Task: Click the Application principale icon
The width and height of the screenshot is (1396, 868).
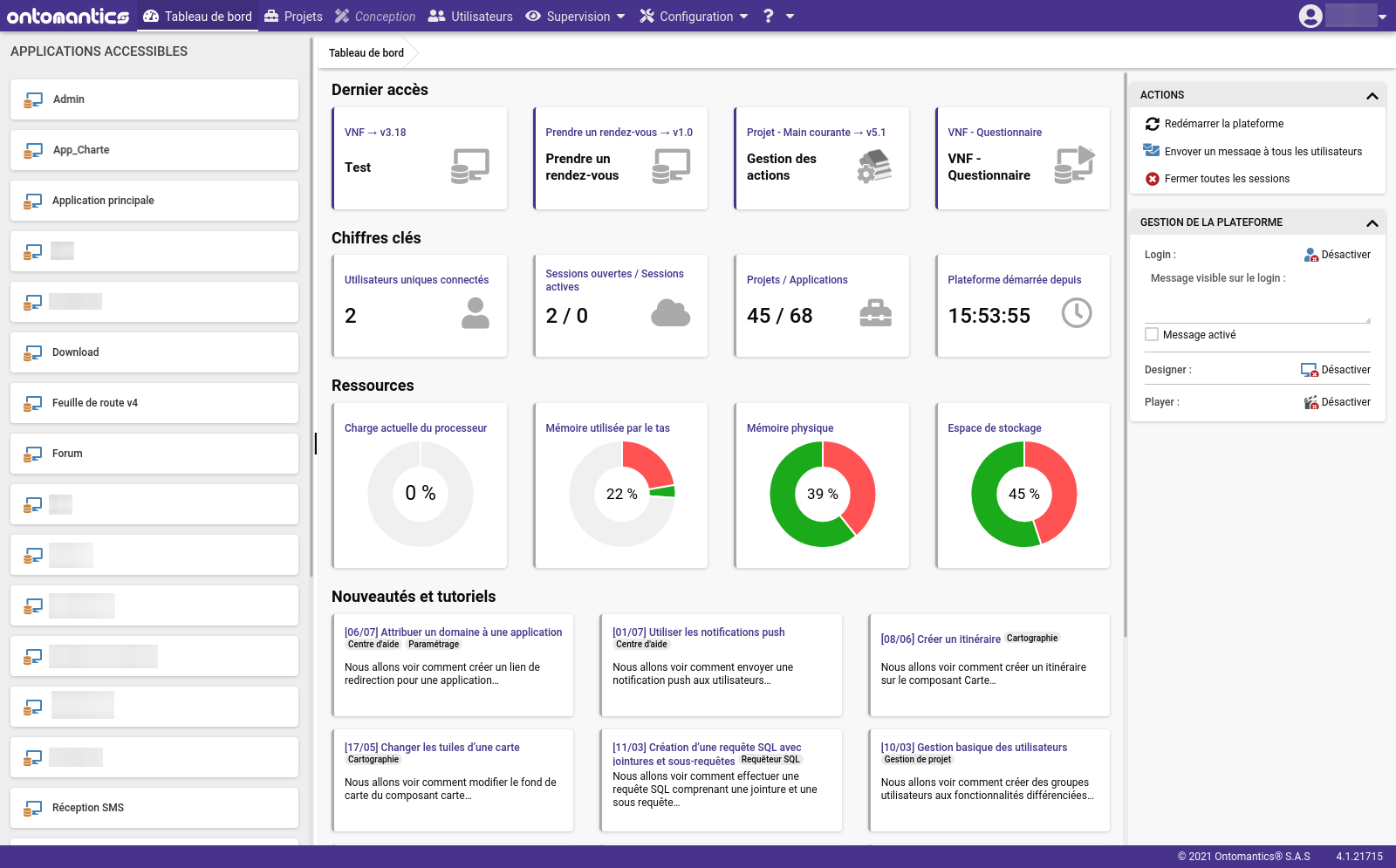Action: pyautogui.click(x=33, y=201)
